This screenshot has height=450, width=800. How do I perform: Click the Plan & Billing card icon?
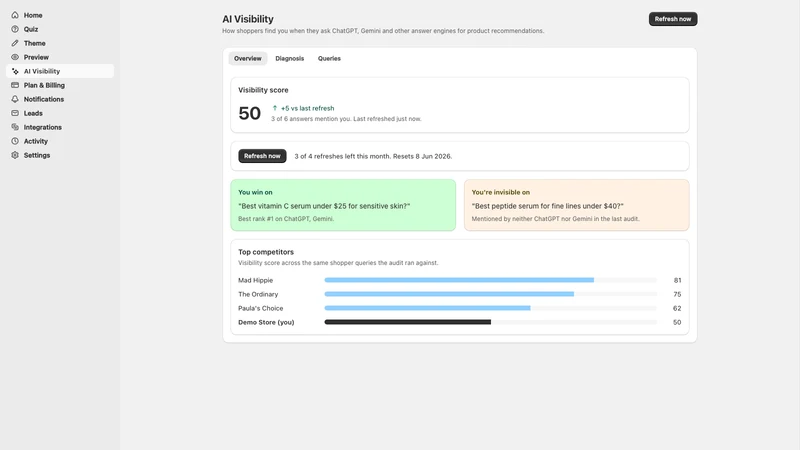coord(15,85)
